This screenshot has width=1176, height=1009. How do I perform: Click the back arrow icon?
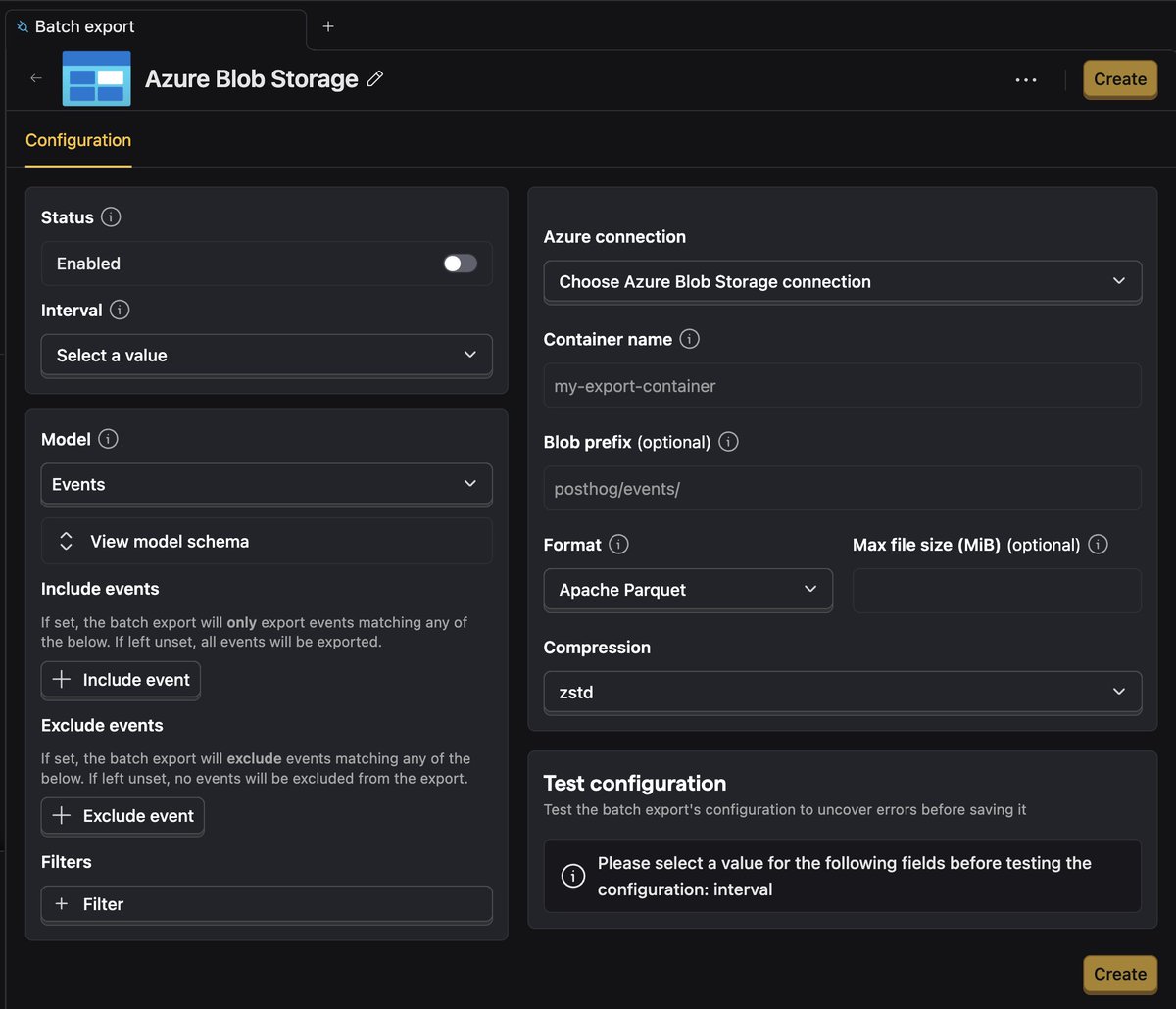[x=36, y=78]
